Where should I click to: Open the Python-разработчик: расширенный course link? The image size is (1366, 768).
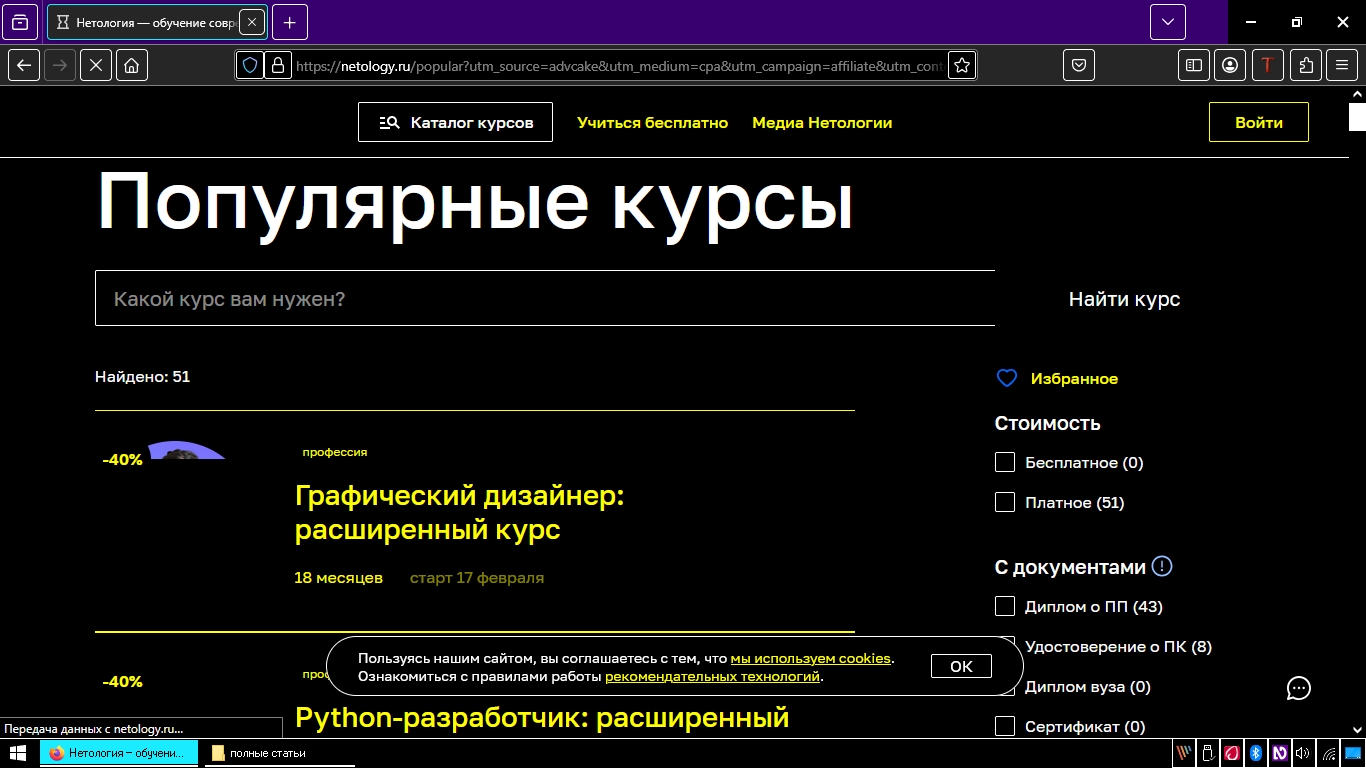click(542, 717)
